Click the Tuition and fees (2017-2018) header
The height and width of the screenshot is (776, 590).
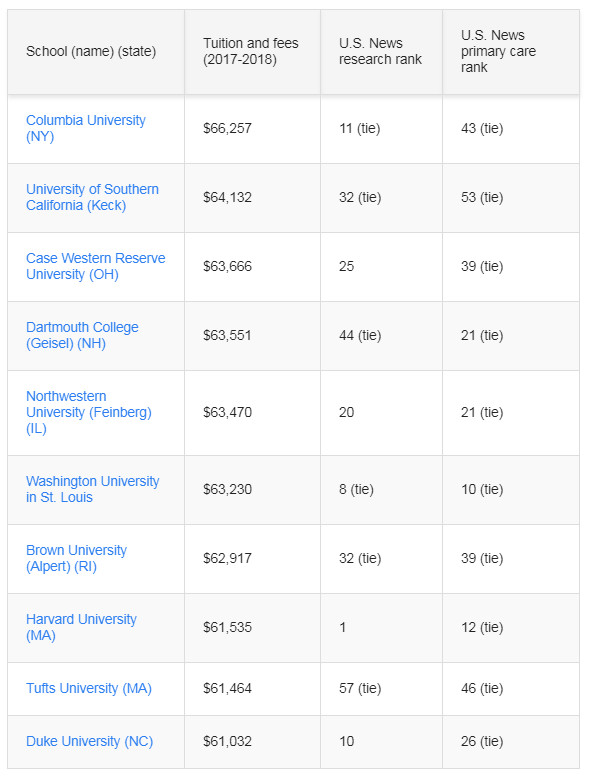pos(252,51)
